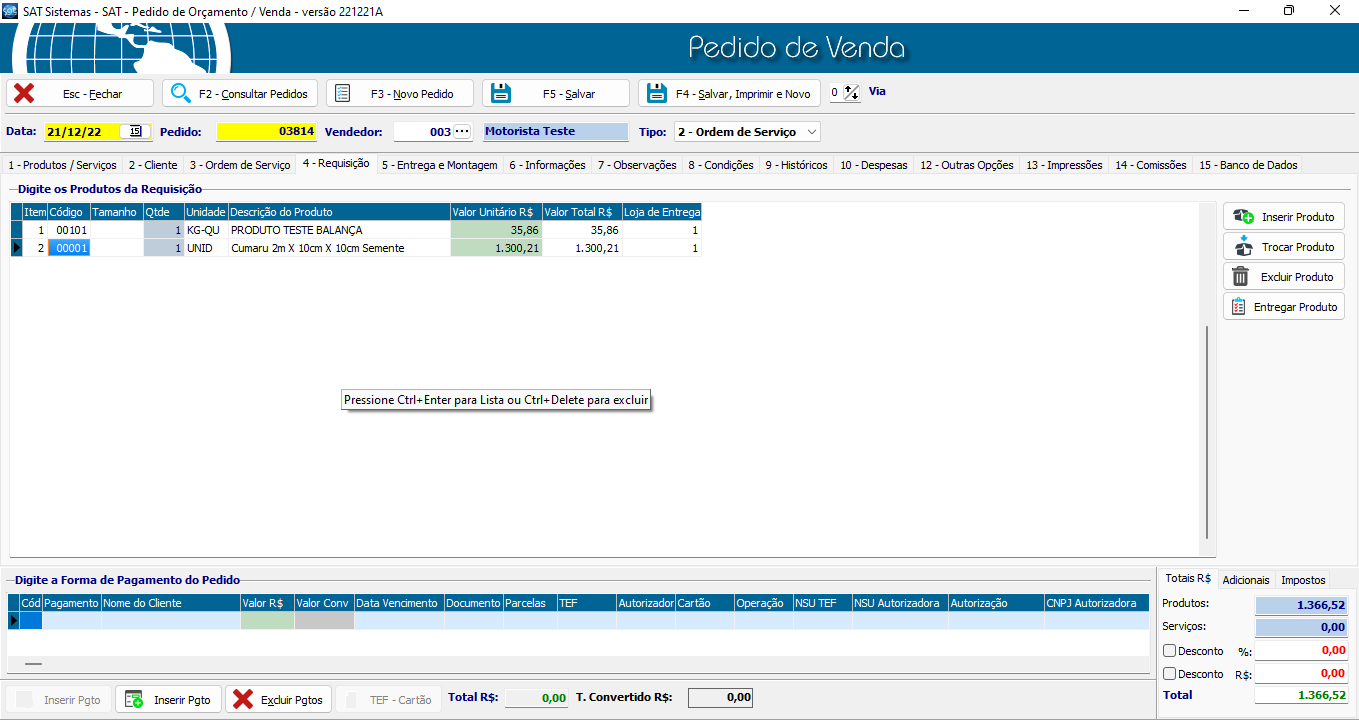
Task: Enable the Desconto percentage checkbox
Action: tap(1170, 651)
